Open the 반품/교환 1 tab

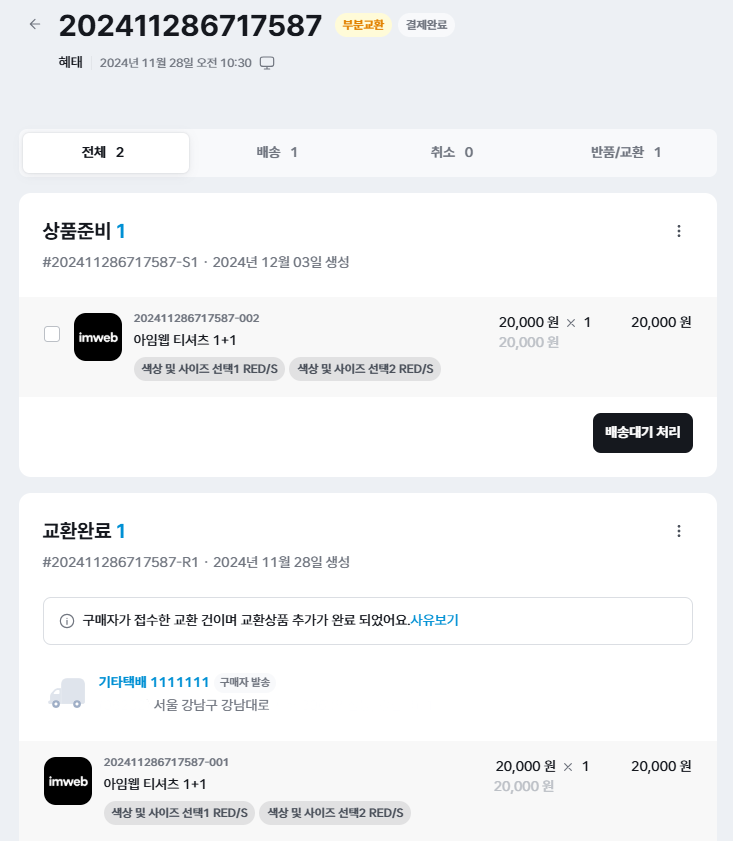pyautogui.click(x=626, y=153)
